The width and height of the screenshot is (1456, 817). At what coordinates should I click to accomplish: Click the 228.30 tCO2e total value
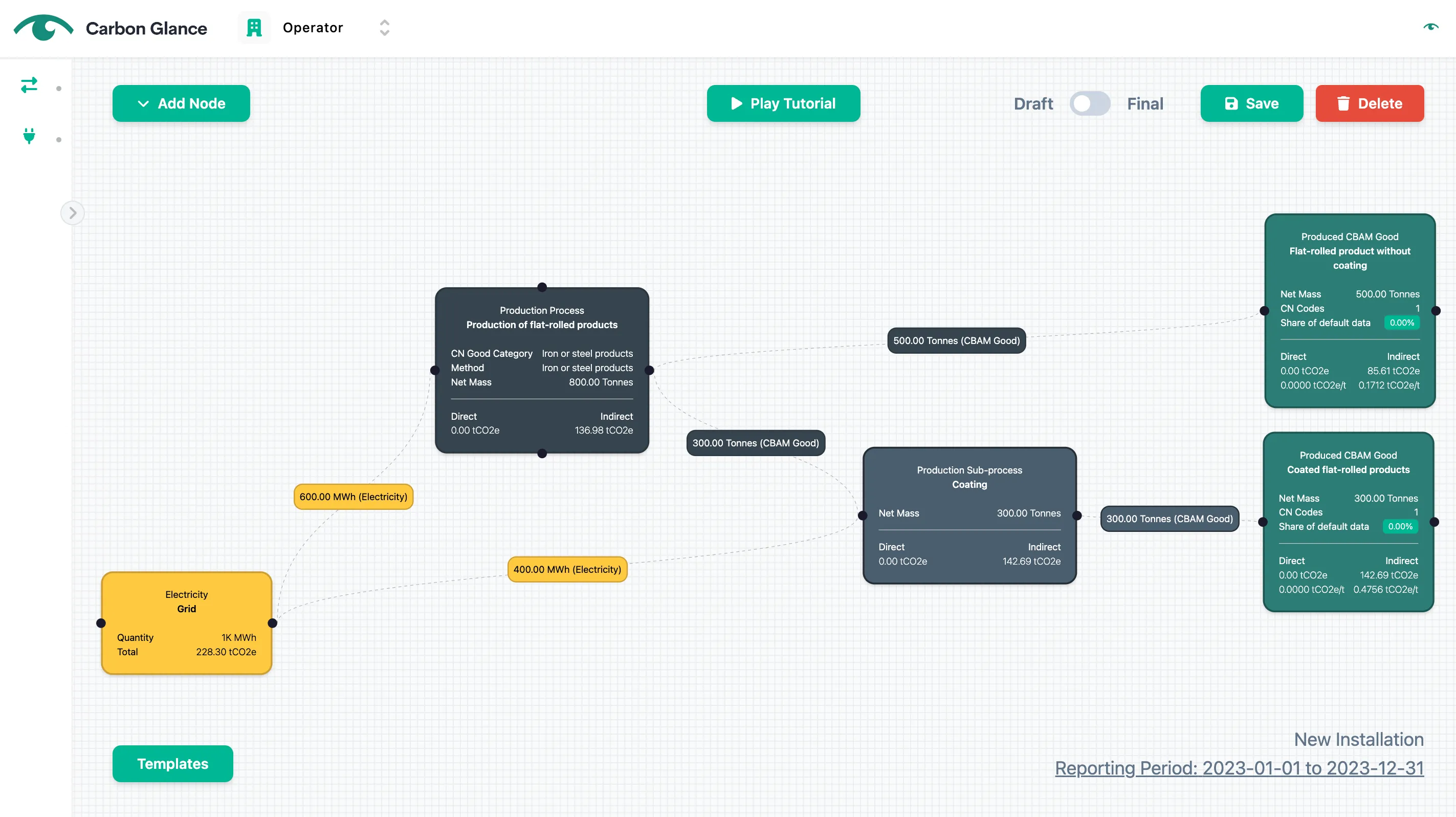tap(226, 651)
